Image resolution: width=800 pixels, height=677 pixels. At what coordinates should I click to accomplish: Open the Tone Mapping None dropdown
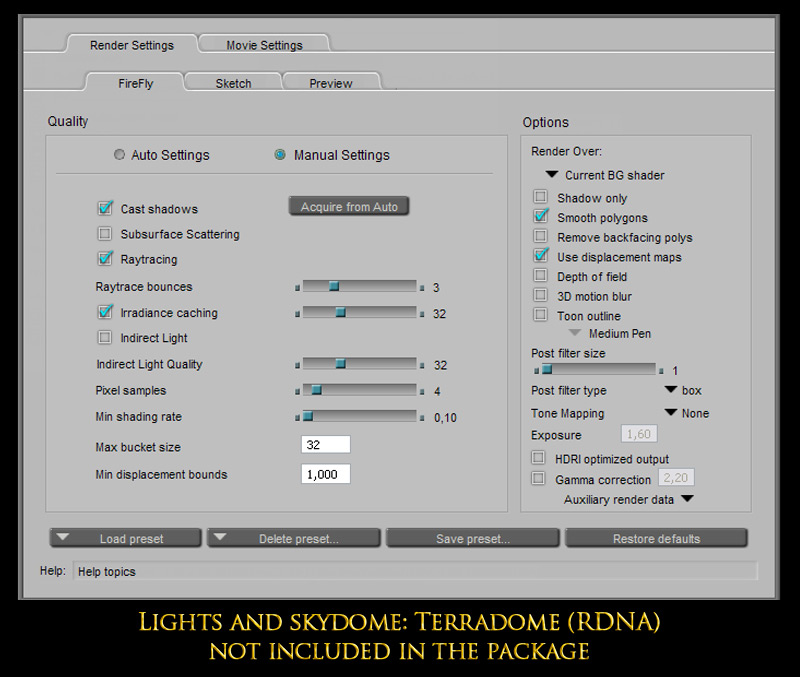670,412
